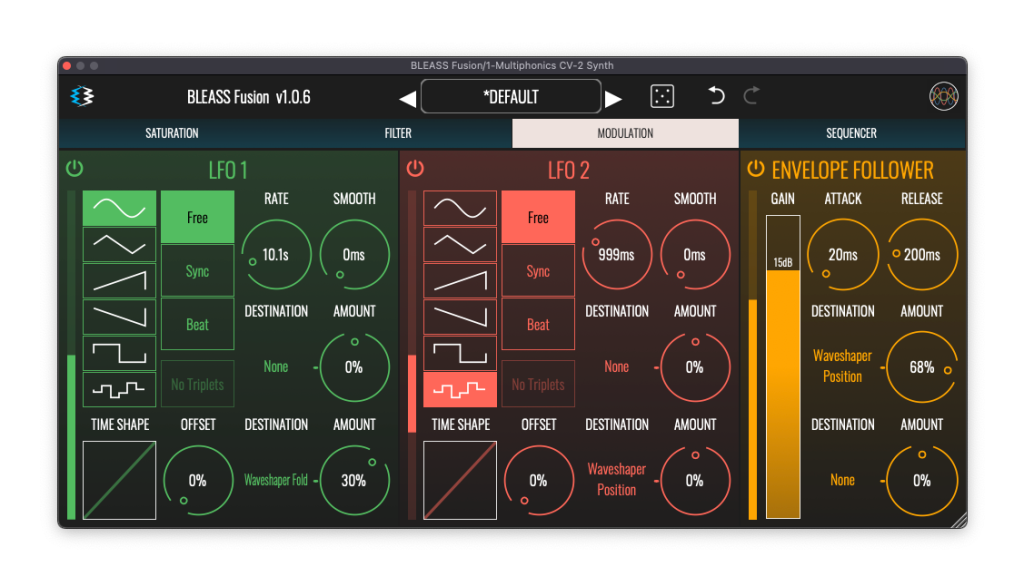
Task: Choose the triangle waveform in LFO 1
Action: point(119,244)
